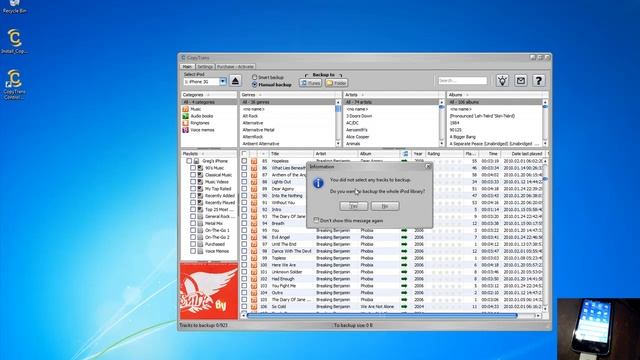Check the Voice Memos playlist checkbox
Viewport: 640px width, 360px height.
point(193,251)
